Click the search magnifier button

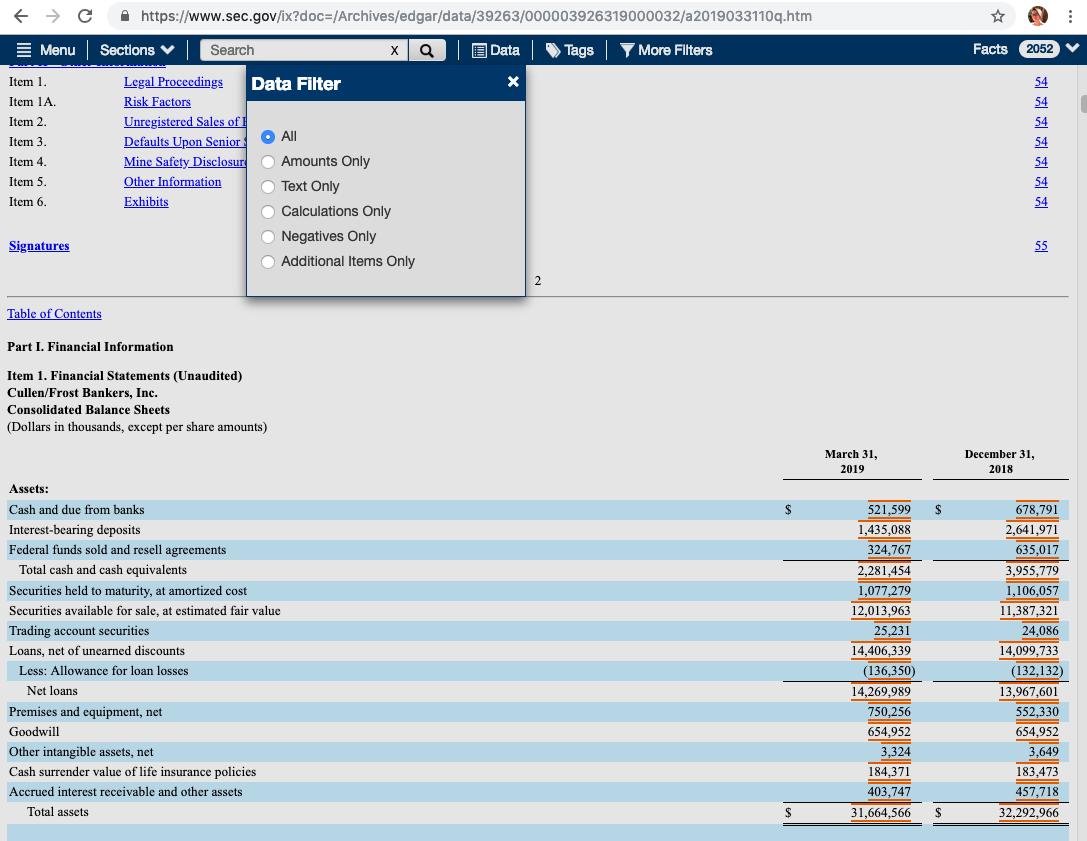[427, 50]
